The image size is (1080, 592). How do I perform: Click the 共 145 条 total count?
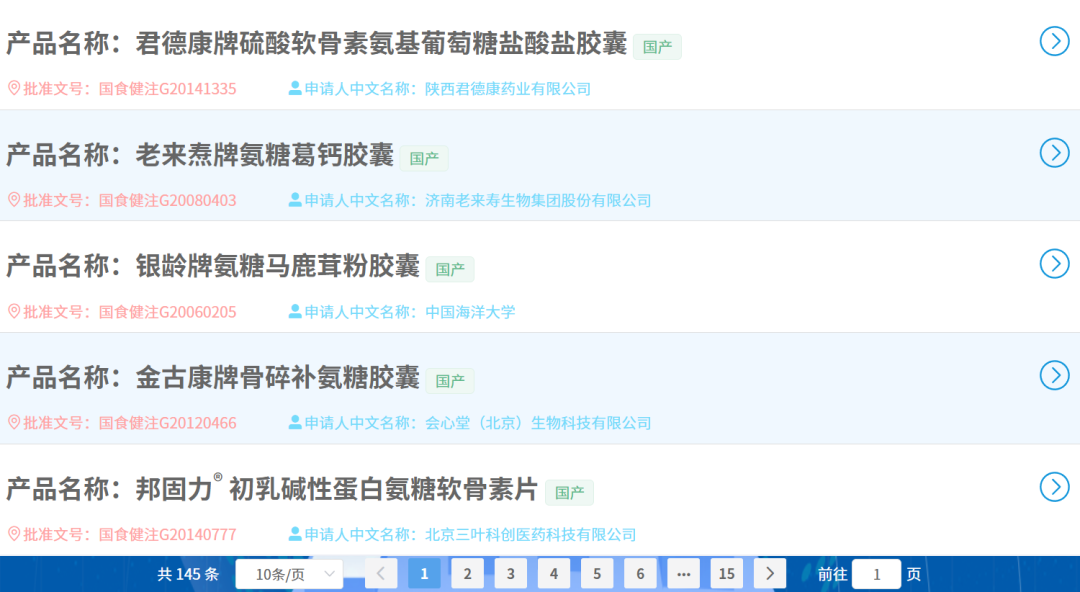188,574
